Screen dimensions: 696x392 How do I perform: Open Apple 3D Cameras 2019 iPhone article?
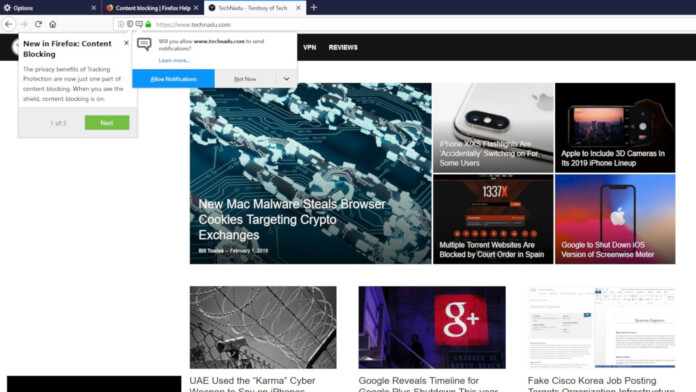tap(615, 127)
